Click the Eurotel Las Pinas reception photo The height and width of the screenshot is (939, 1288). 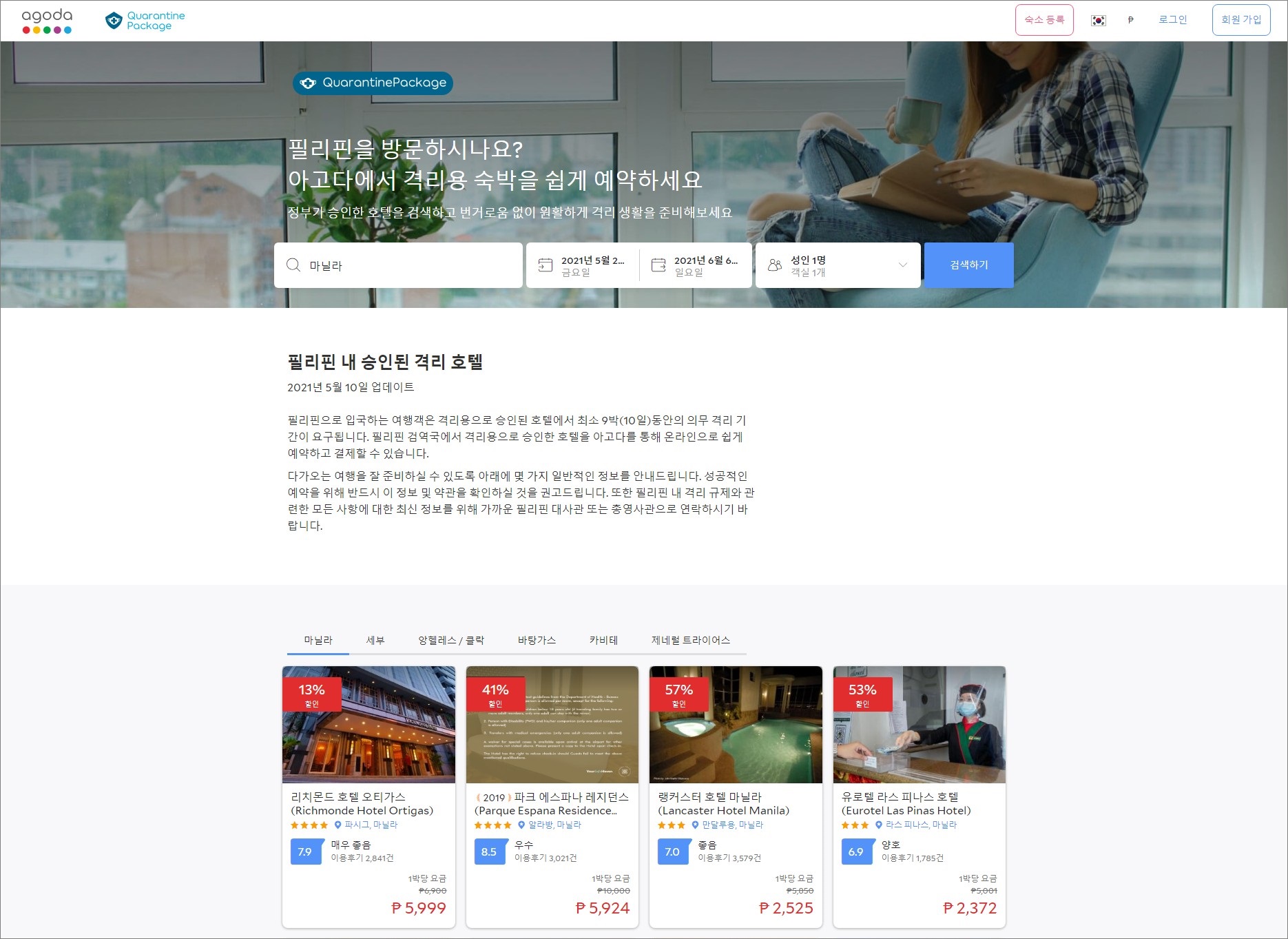920,725
